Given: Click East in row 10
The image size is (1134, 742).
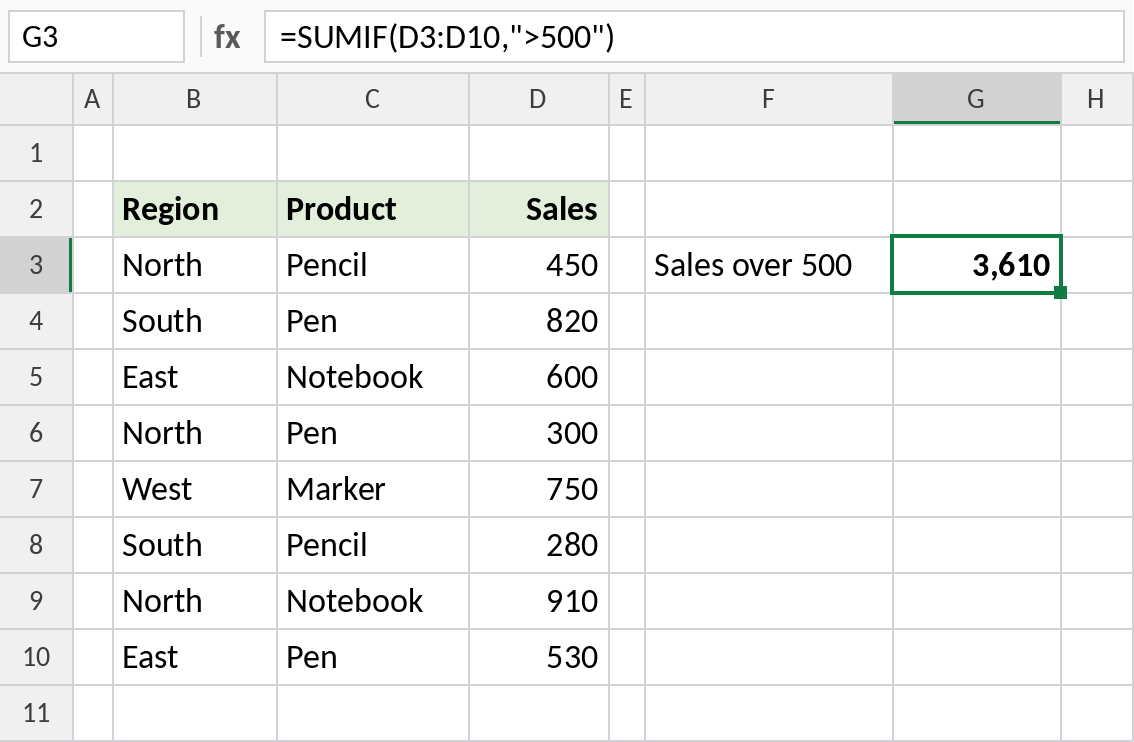Looking at the screenshot, I should [x=195, y=657].
